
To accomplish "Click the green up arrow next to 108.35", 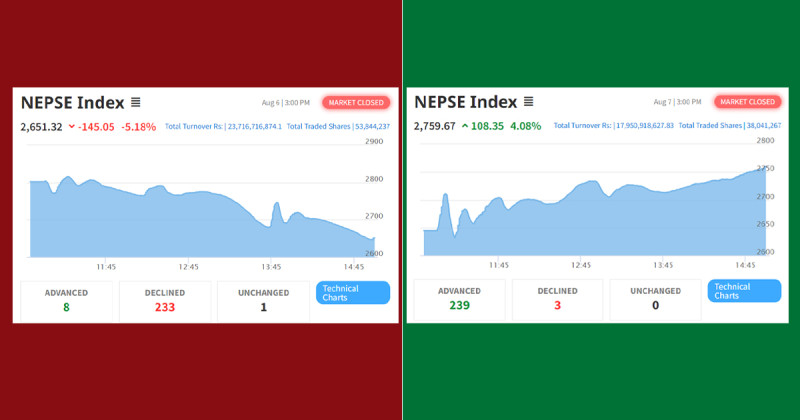I will 465,127.
